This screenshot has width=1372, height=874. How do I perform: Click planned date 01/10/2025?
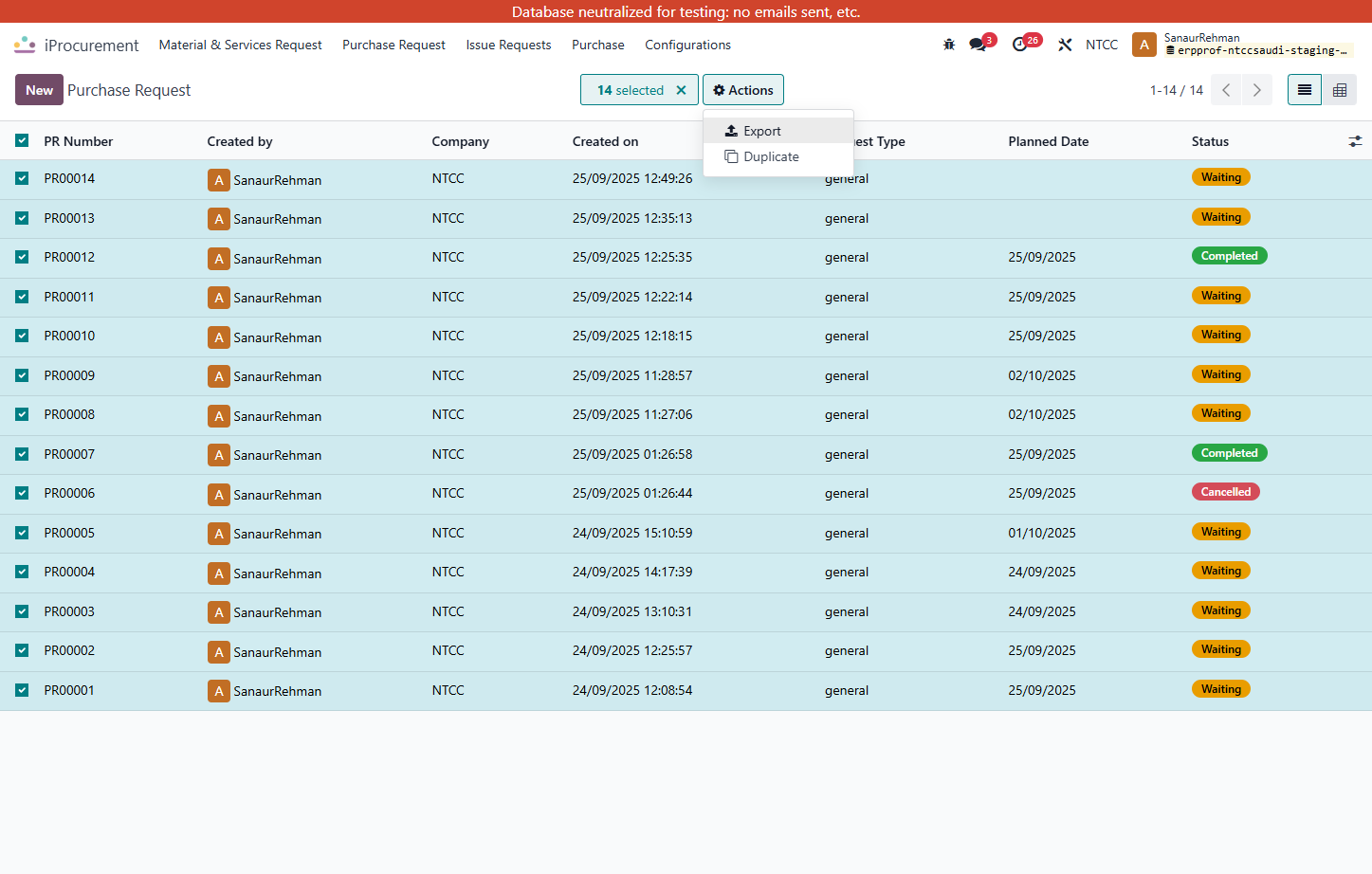(1042, 533)
